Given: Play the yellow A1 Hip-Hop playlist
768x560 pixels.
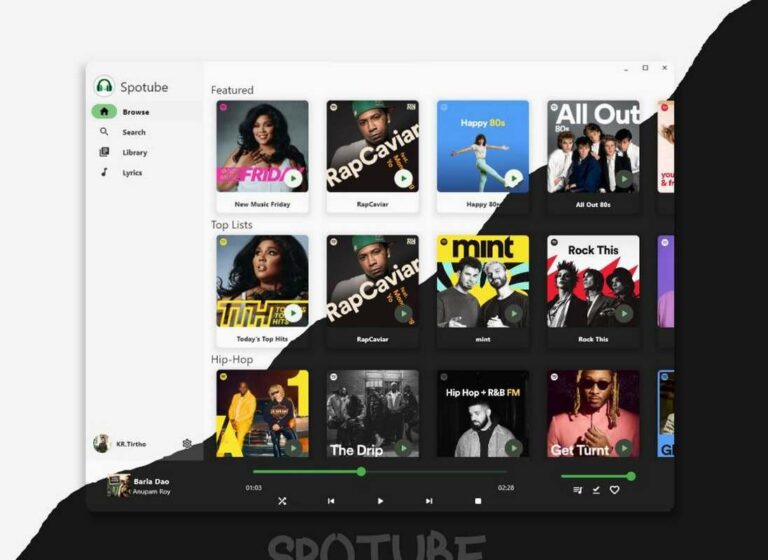Looking at the screenshot, I should point(293,448).
